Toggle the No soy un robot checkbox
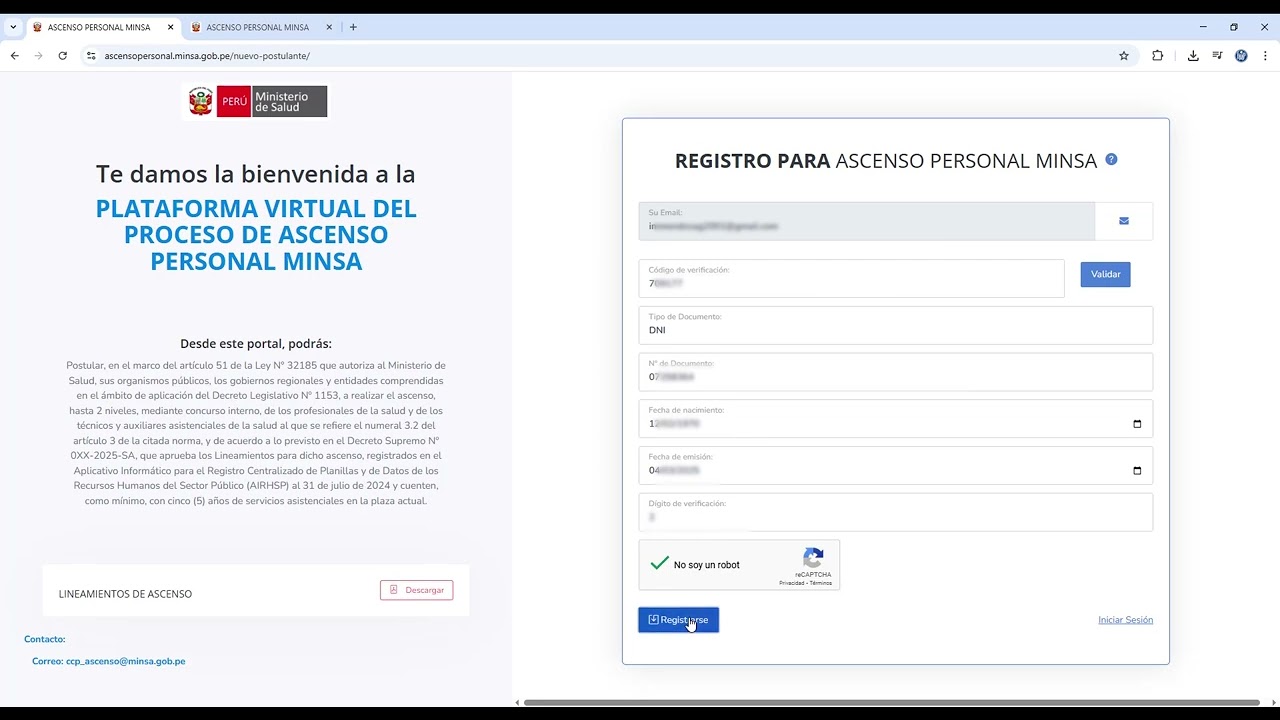 659,564
